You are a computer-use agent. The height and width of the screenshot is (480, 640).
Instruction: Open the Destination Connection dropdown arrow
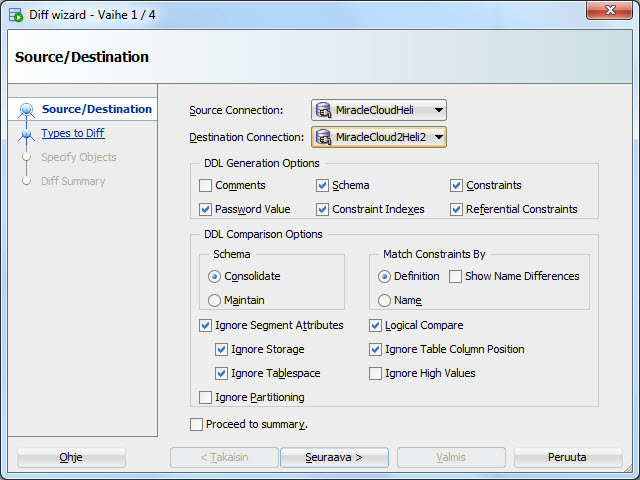[x=438, y=137]
